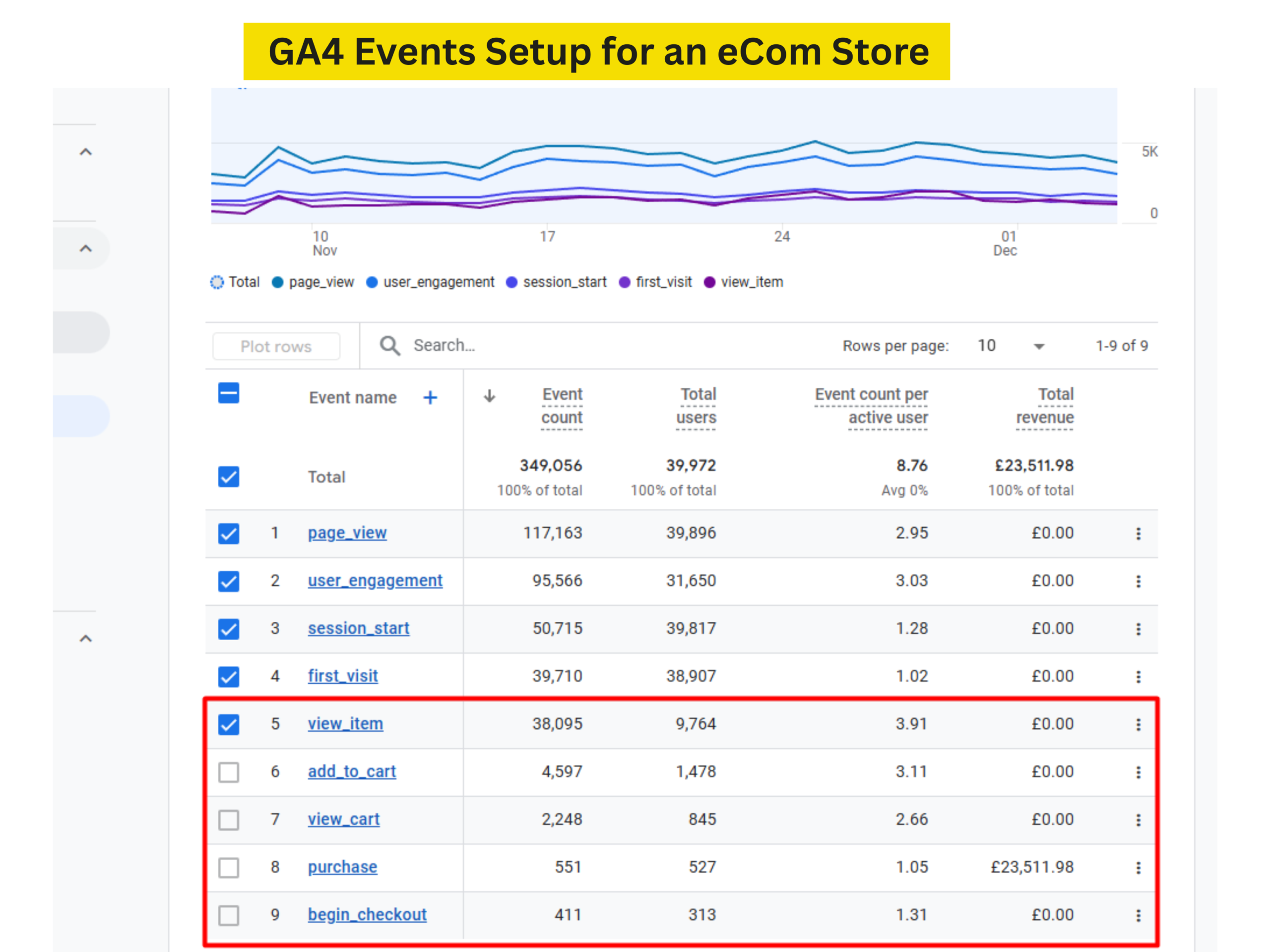Add dimension with the plus icon

click(430, 397)
